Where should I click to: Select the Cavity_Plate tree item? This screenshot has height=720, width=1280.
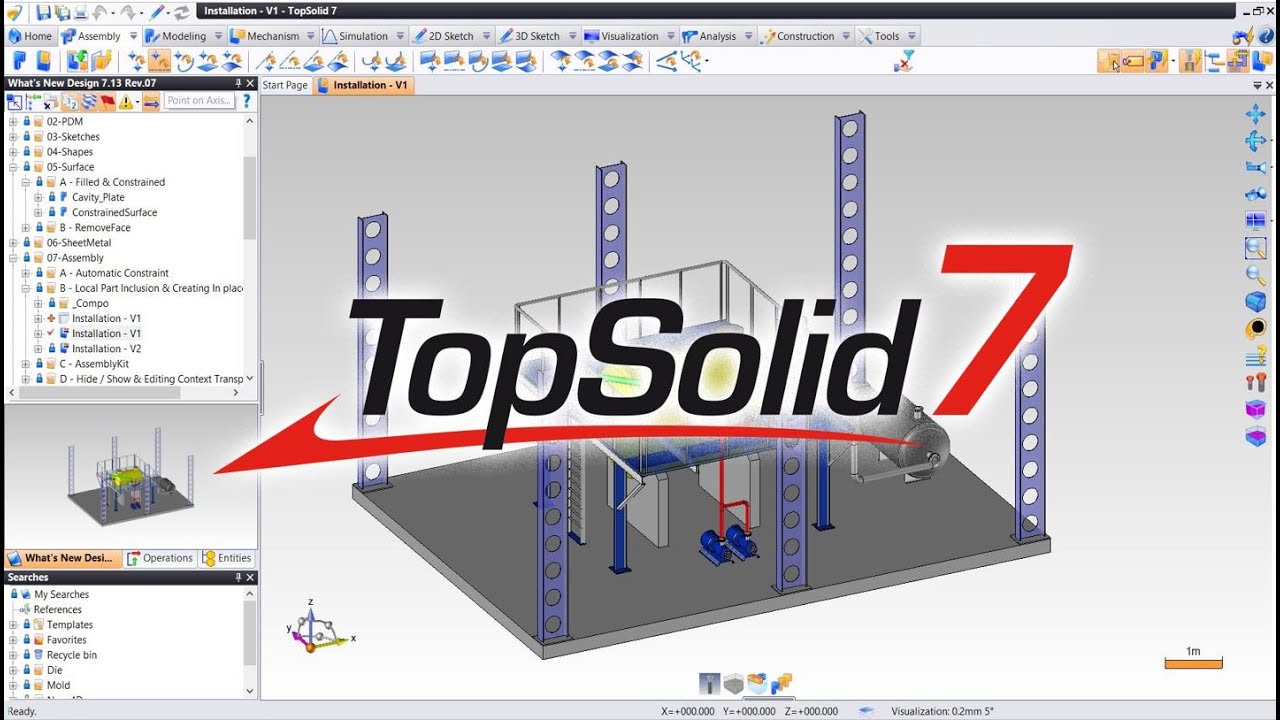(98, 197)
